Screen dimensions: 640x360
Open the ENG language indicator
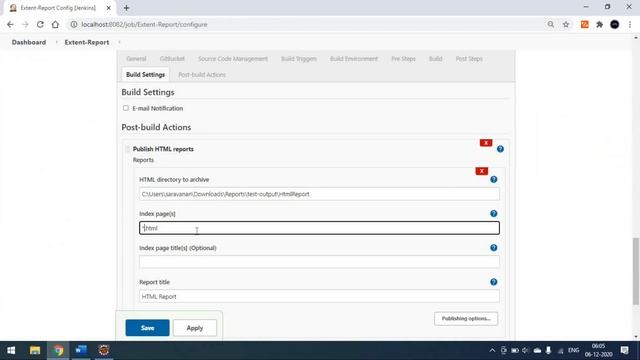click(573, 350)
